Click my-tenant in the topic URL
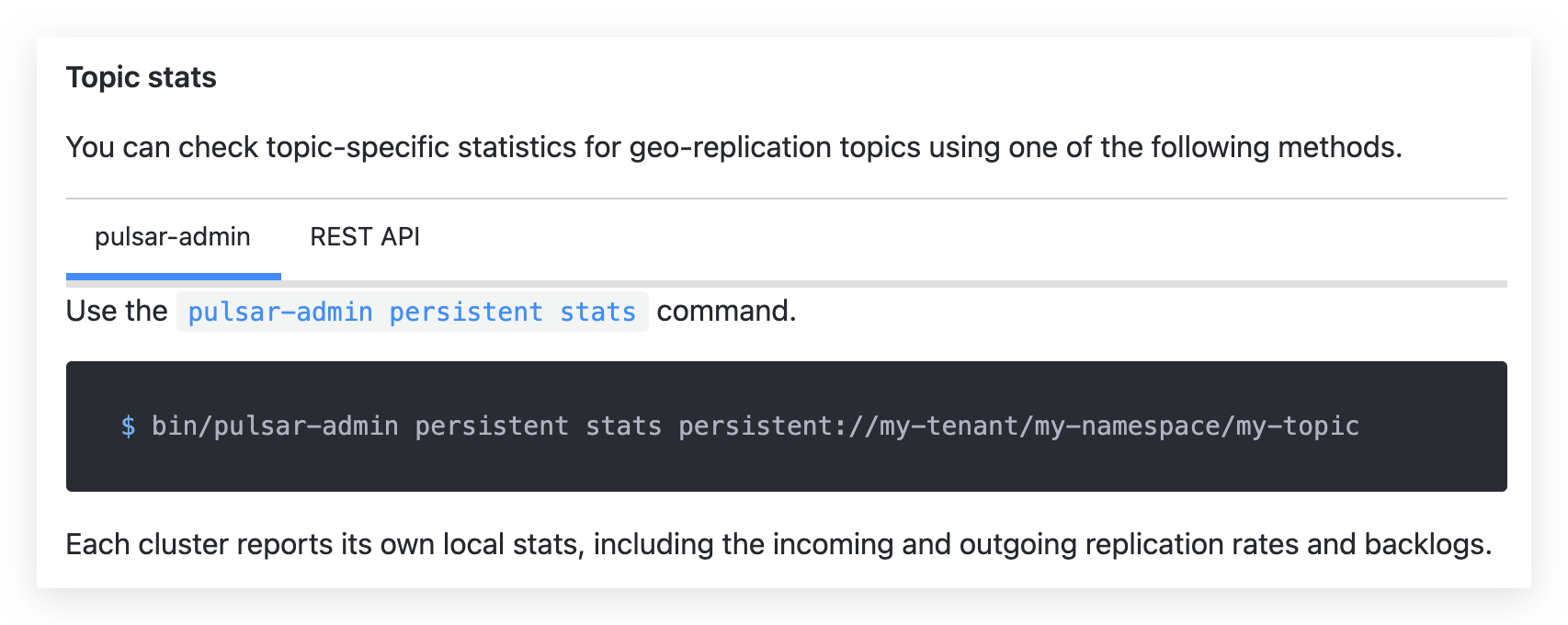 [x=948, y=426]
